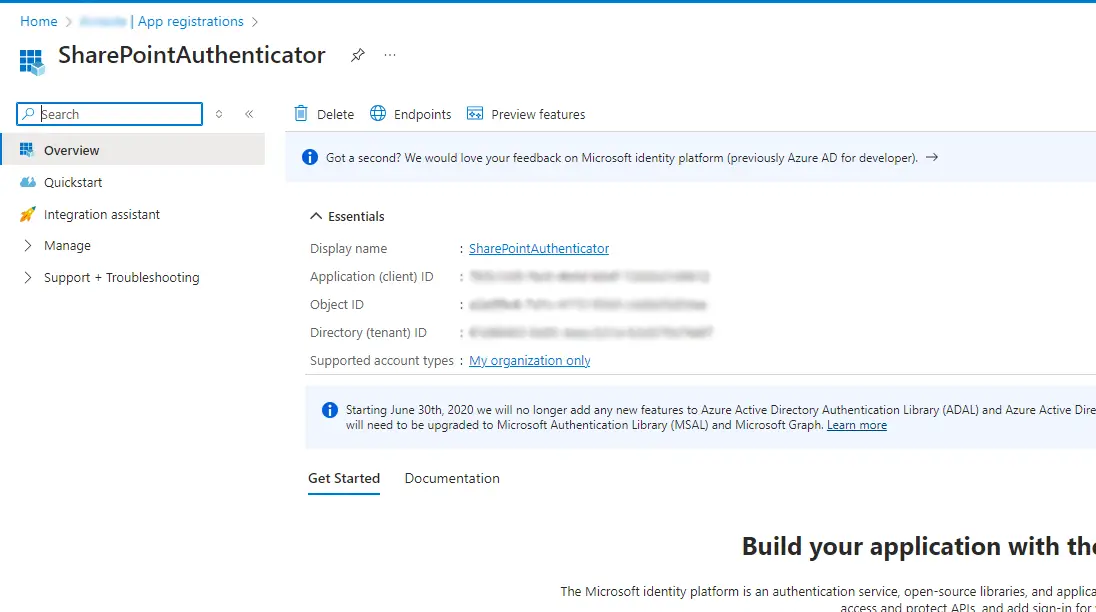Open App registrations from the breadcrumb
Screen dimensions: 1096x612
point(190,21)
